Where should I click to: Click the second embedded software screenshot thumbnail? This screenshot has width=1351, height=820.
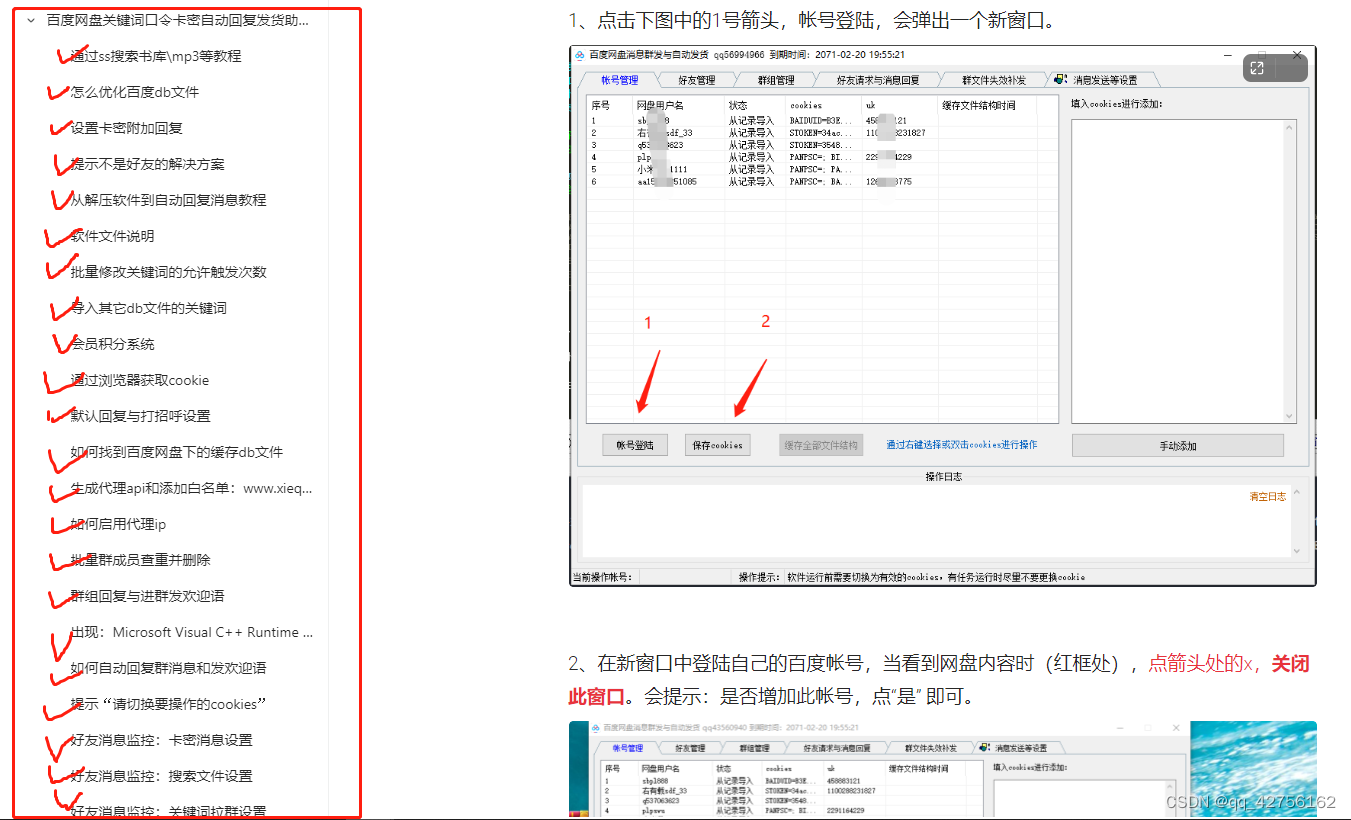[x=942, y=770]
